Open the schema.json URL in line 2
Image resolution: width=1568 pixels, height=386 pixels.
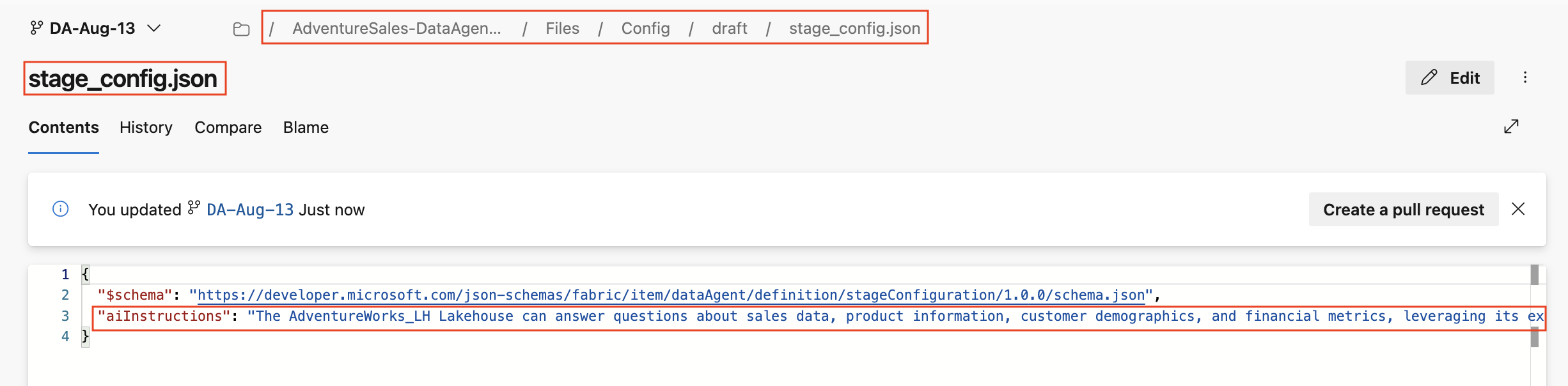671,295
